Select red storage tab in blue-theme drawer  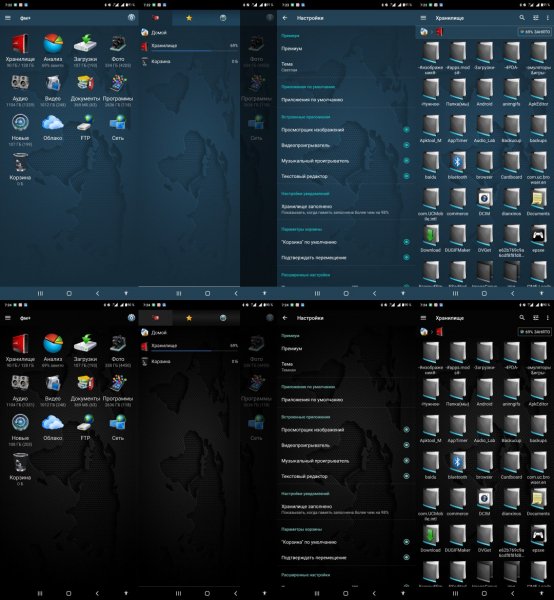click(x=155, y=18)
